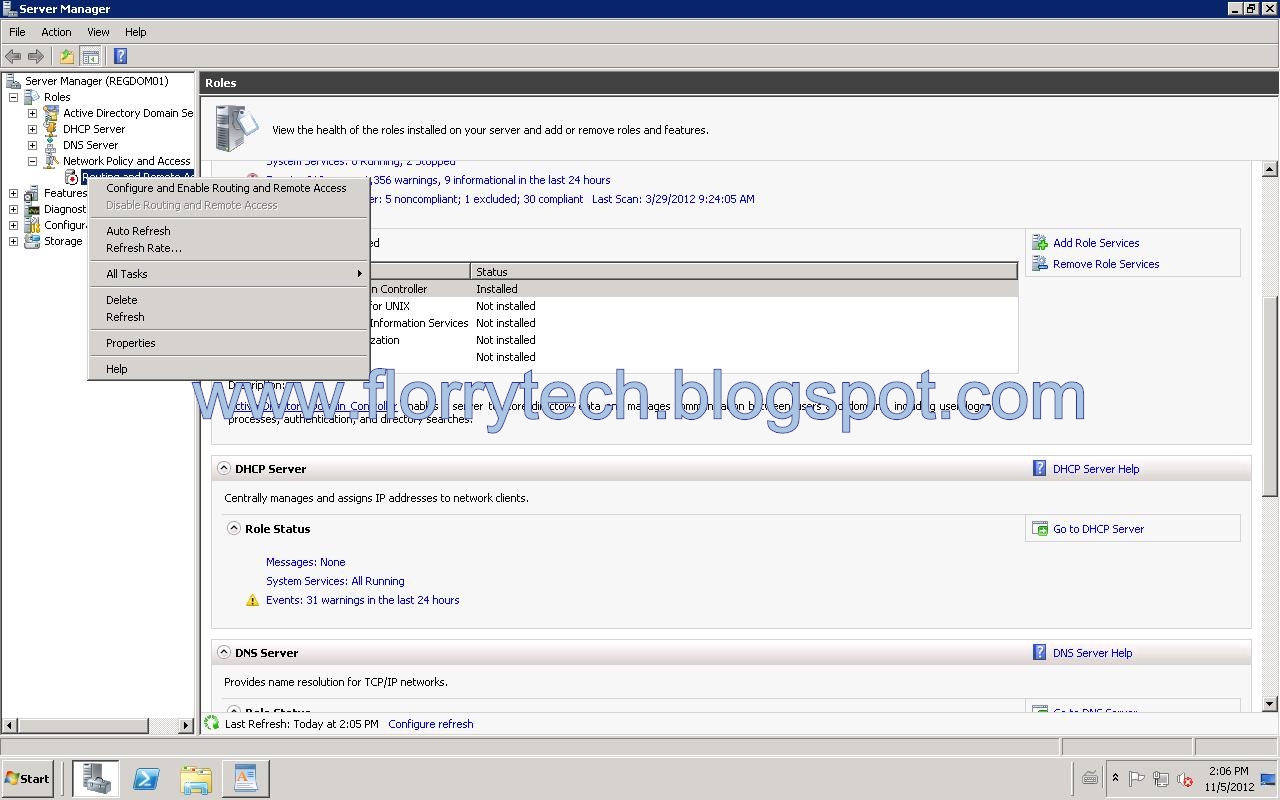Open the DHCP Server Help link
This screenshot has height=800, width=1280.
coord(1096,469)
